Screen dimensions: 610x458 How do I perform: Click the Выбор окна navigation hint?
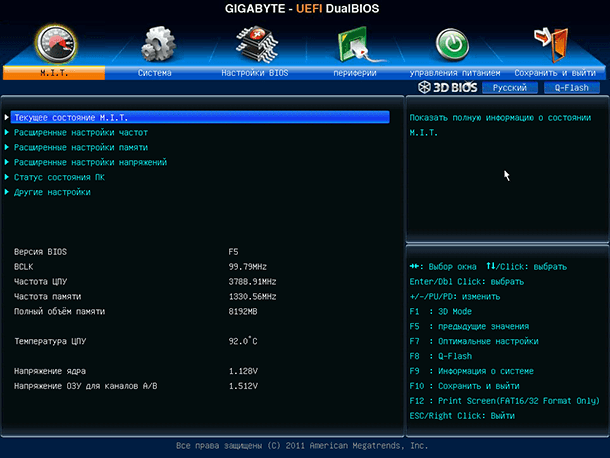443,267
